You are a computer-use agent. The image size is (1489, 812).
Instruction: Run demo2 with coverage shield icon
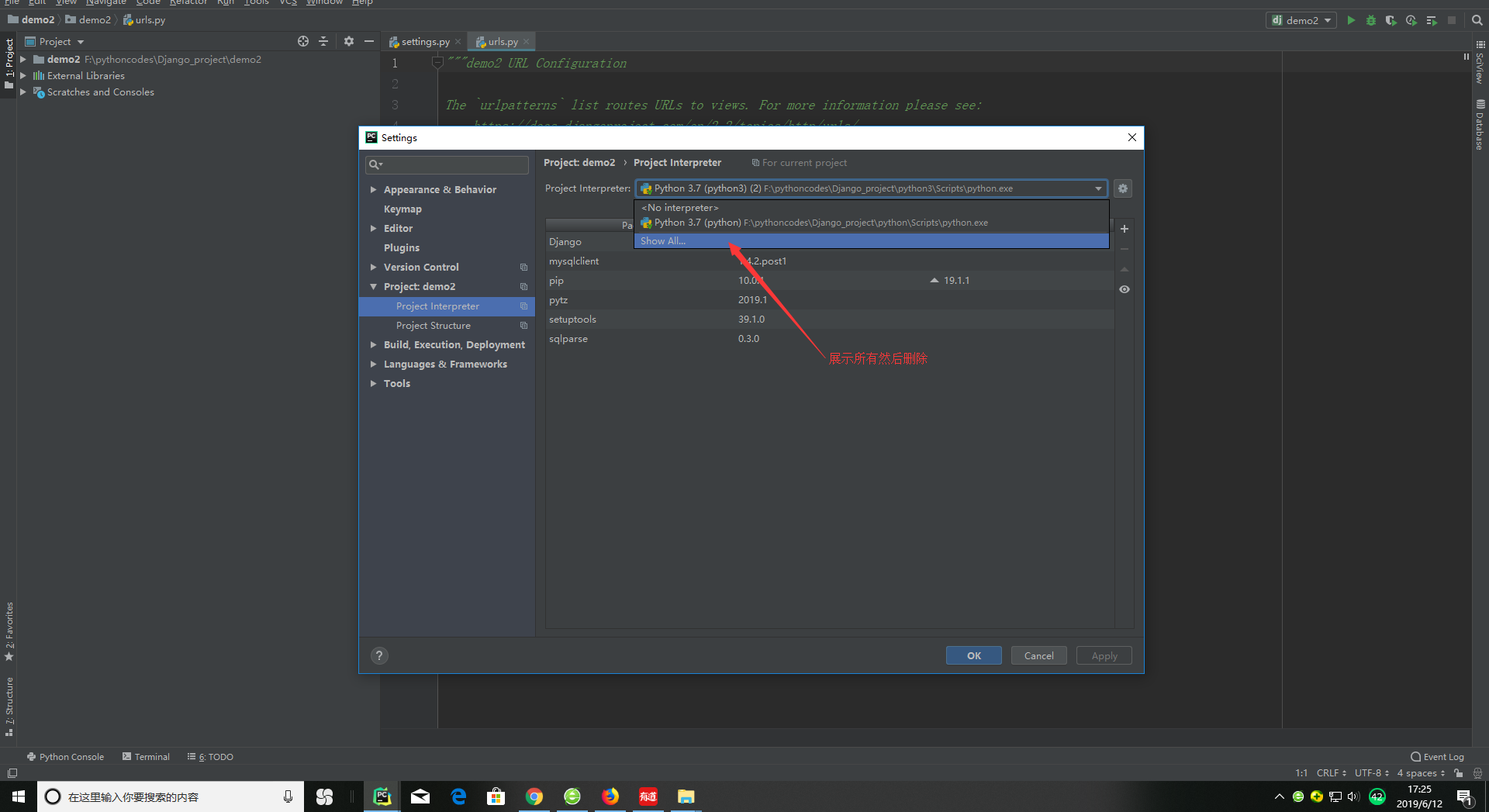[1391, 20]
